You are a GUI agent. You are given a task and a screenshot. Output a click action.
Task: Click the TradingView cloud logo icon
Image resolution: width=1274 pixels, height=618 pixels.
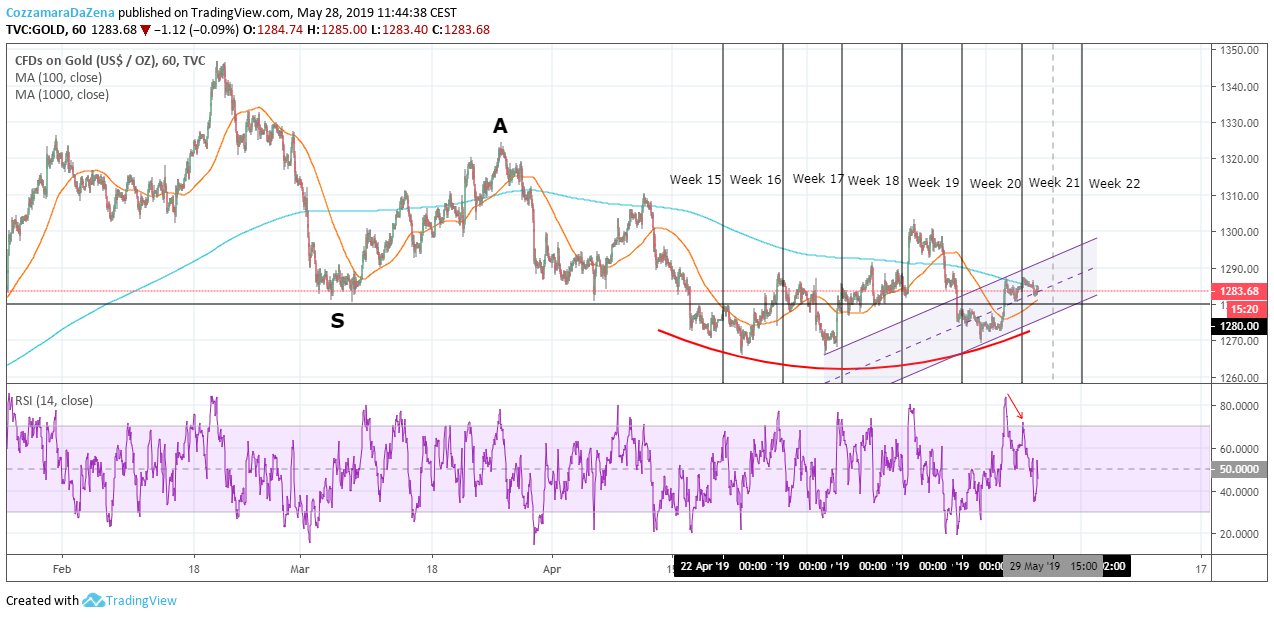coord(94,600)
